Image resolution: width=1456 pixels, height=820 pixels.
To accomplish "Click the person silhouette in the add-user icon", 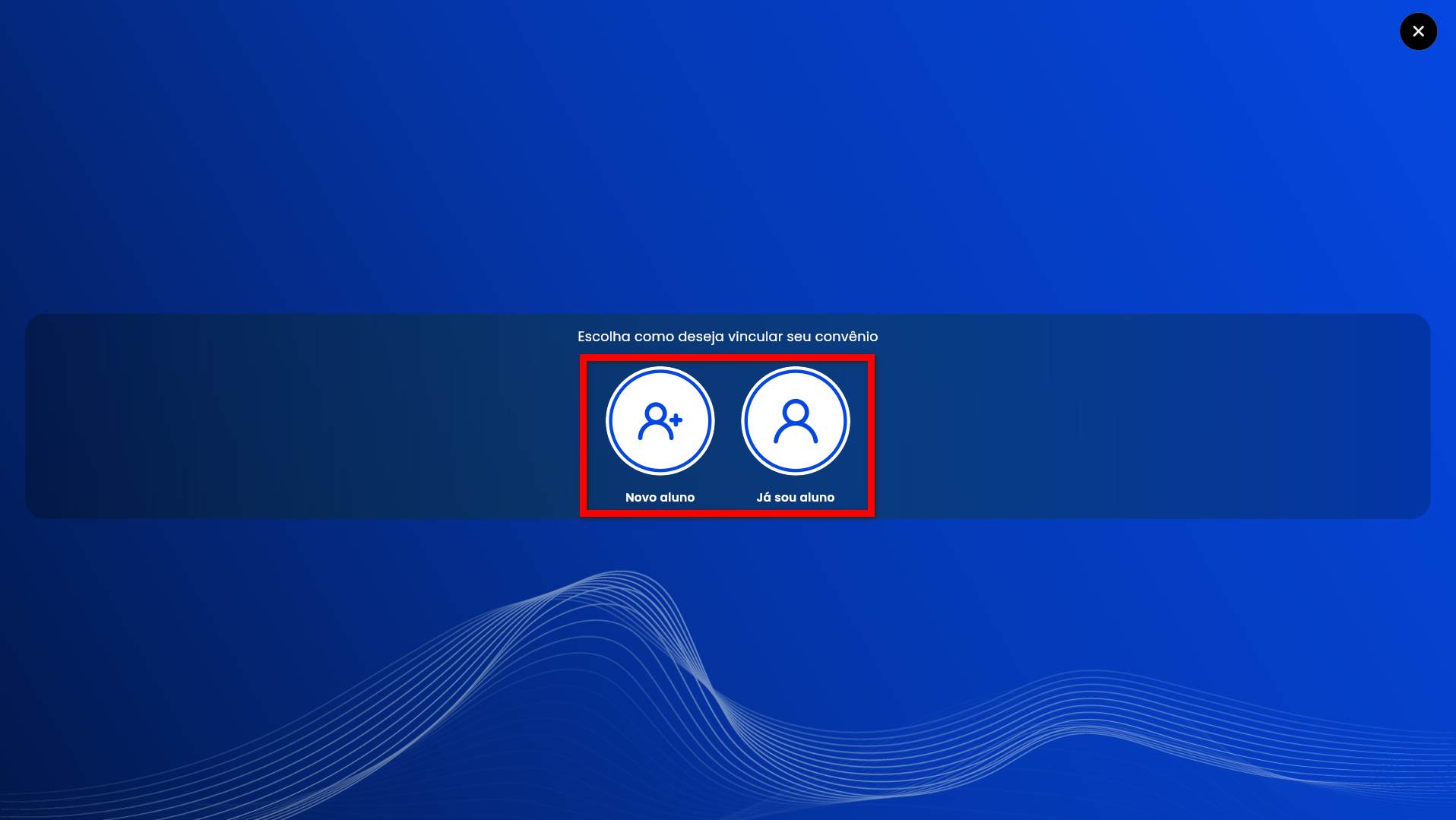I will click(x=654, y=423).
